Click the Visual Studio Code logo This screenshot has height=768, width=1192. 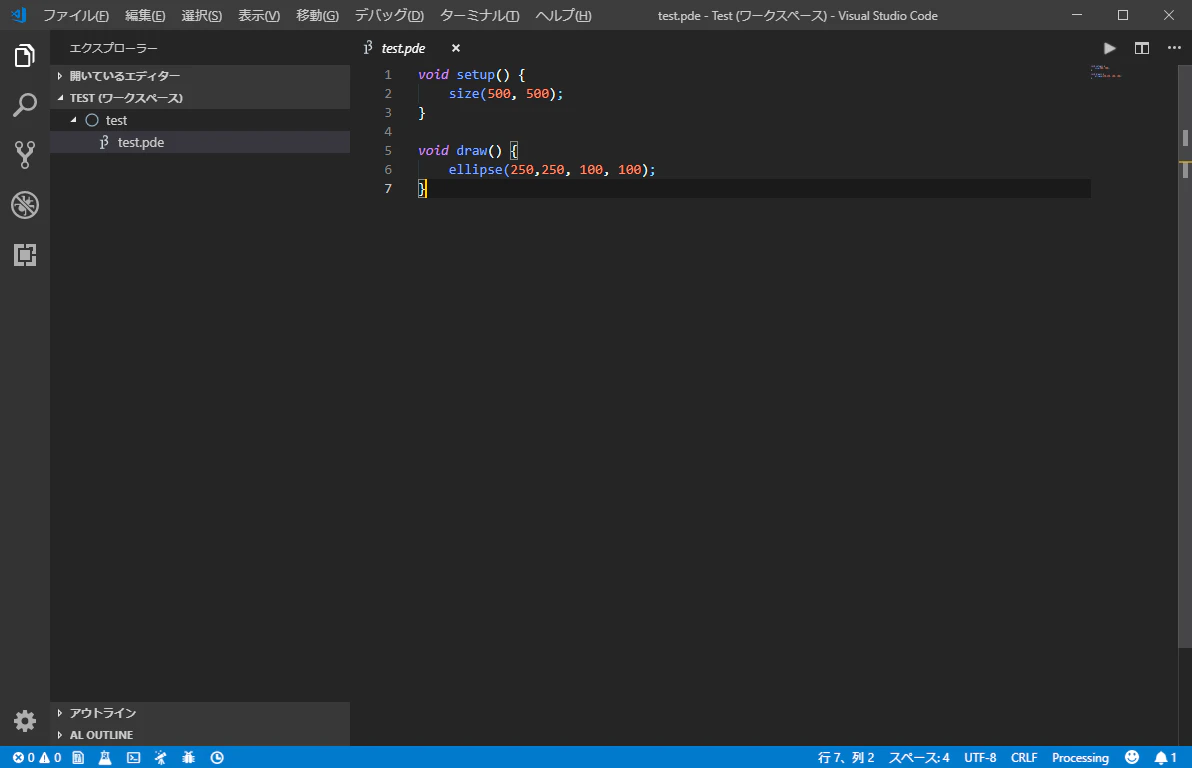[x=18, y=15]
